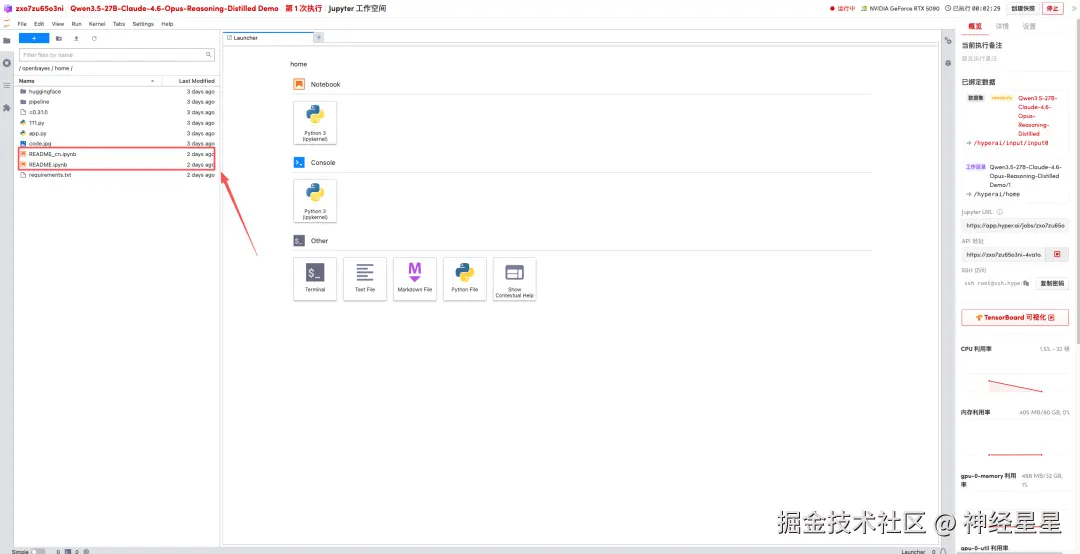Click the Upload Files arrow icon
The image size is (1080, 554).
76,39
